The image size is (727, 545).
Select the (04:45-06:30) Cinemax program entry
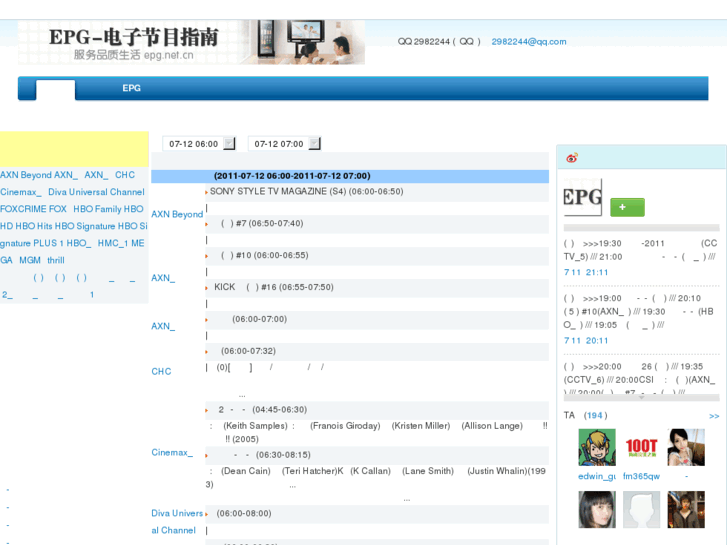click(x=263, y=410)
